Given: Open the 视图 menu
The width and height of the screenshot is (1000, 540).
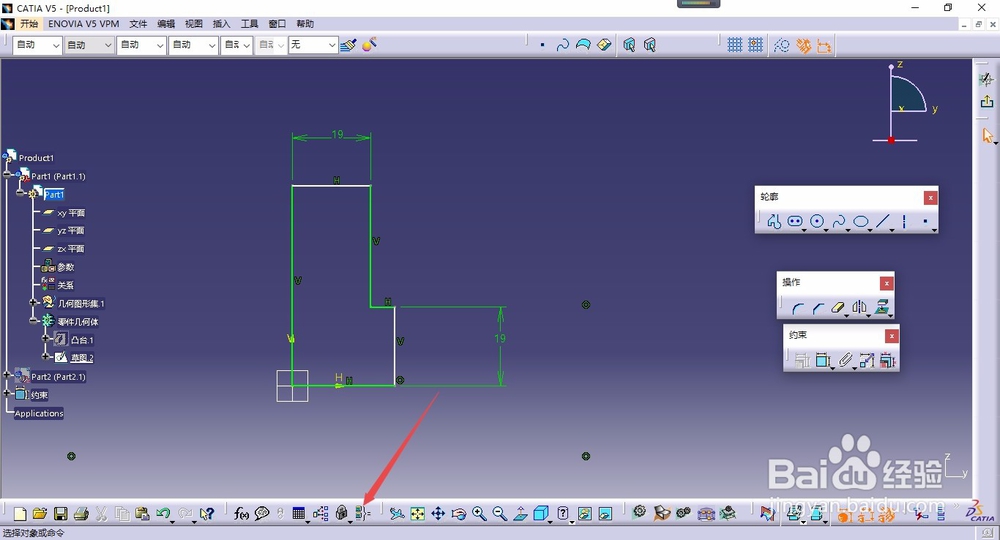Looking at the screenshot, I should [x=194, y=24].
